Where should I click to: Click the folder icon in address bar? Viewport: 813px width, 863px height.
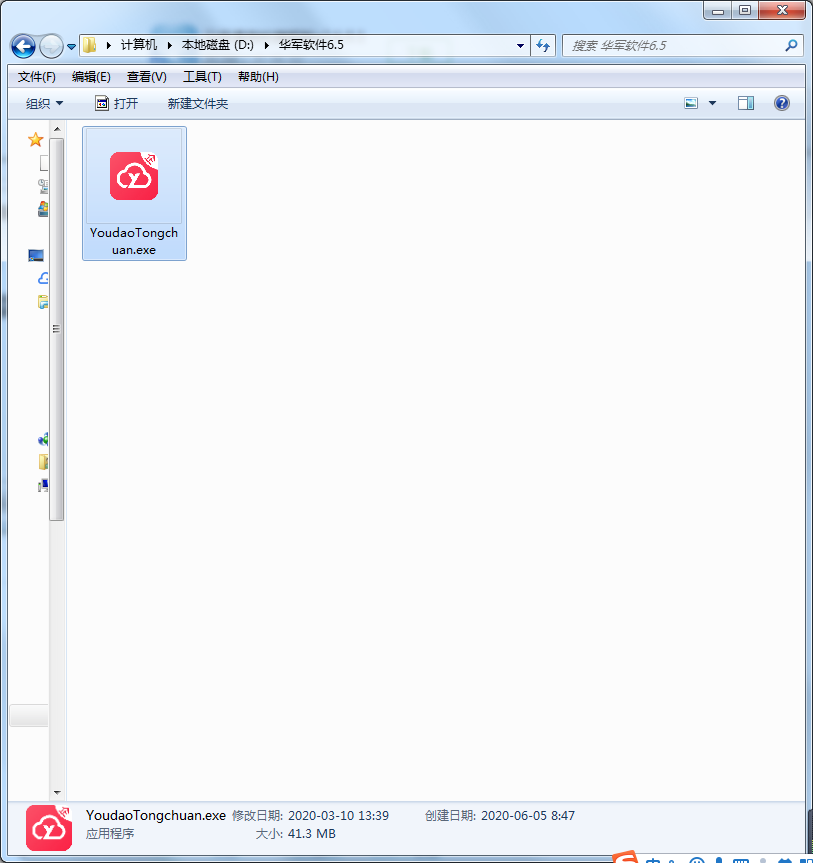click(x=90, y=45)
